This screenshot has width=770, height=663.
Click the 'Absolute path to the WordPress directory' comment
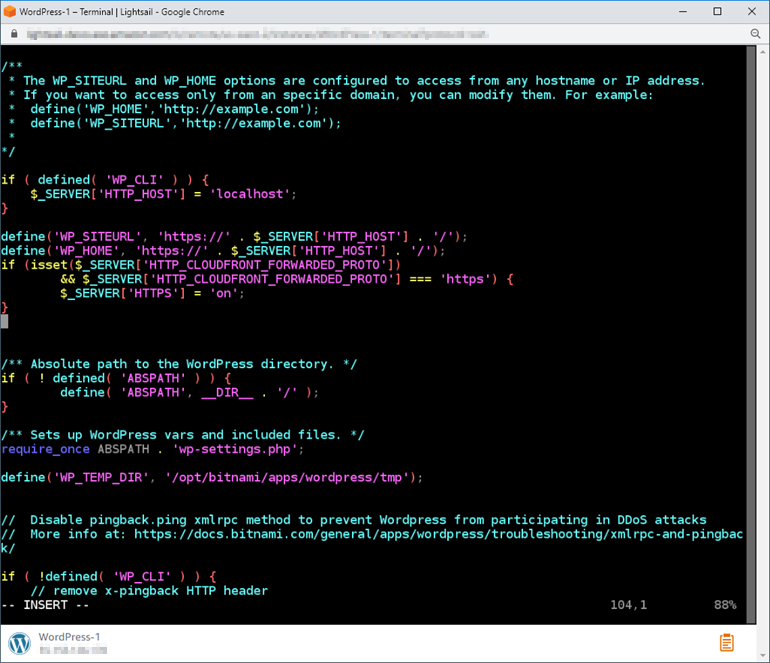[179, 364]
